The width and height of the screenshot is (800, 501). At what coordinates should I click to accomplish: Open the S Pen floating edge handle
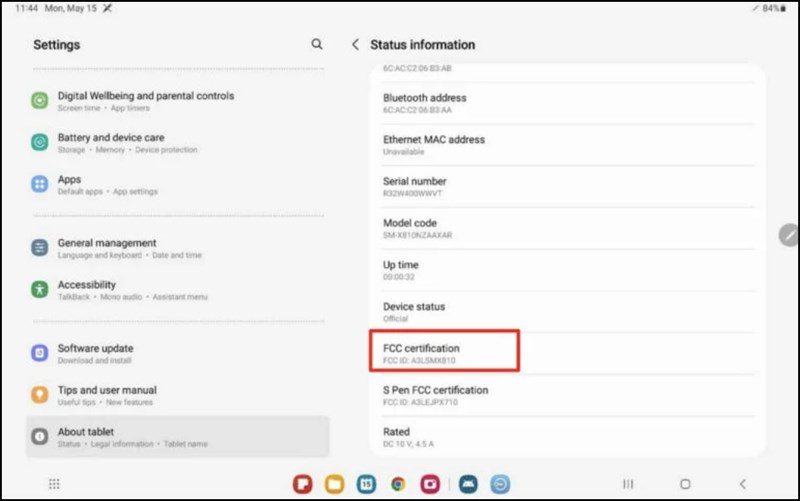789,235
